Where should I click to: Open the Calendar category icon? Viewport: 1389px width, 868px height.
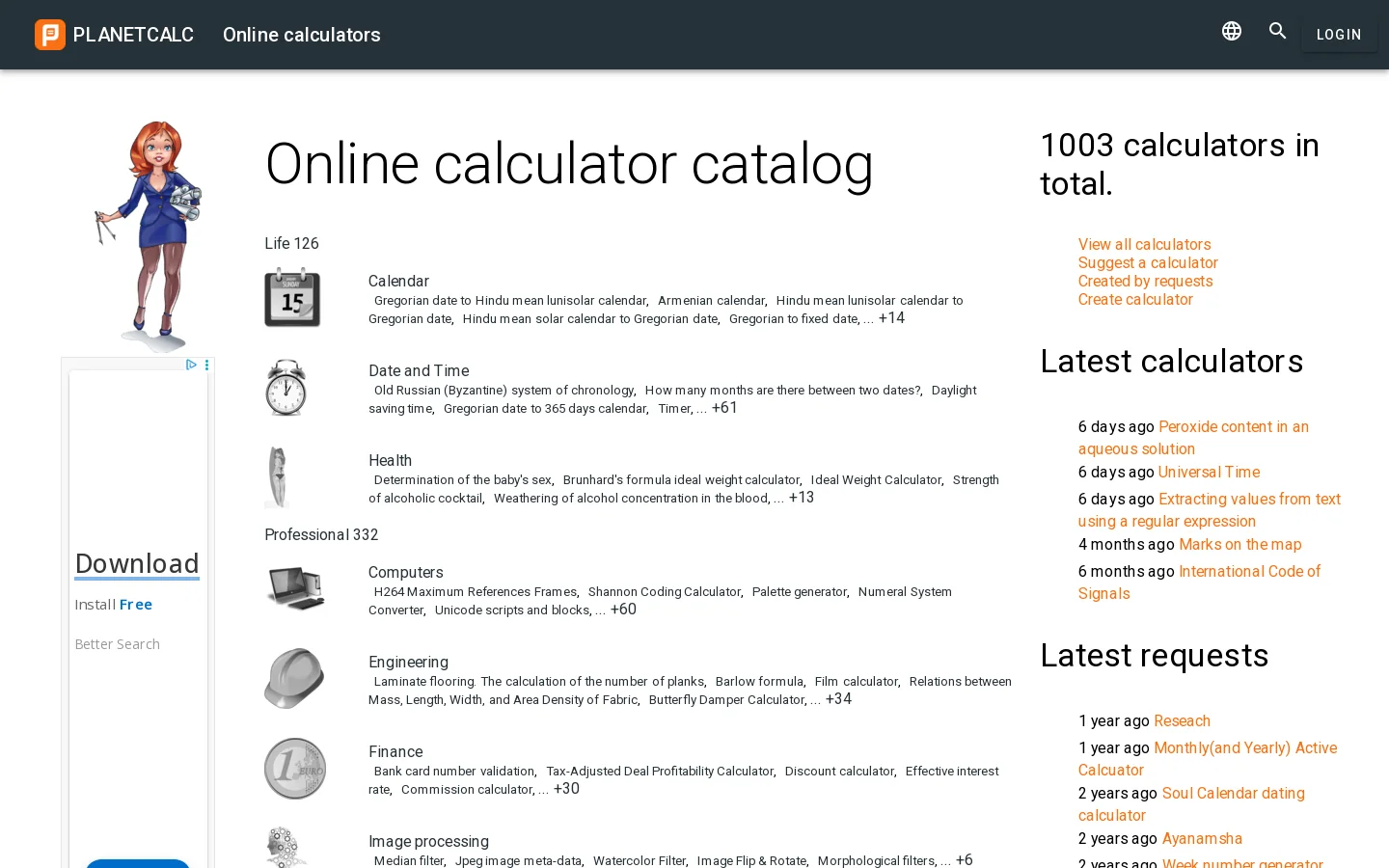tap(292, 297)
